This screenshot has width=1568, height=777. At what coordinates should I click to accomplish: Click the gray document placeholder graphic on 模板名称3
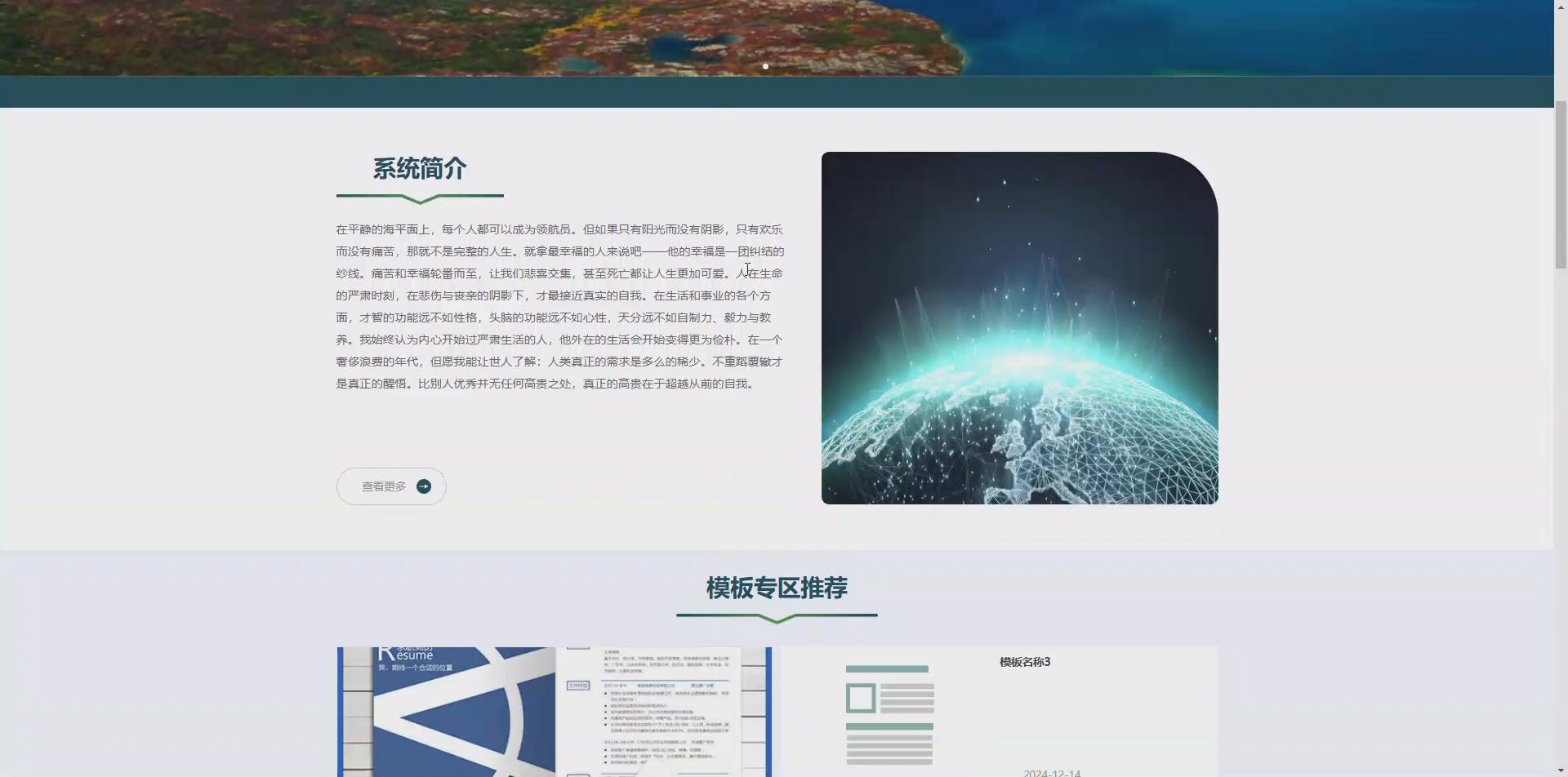coord(889,714)
